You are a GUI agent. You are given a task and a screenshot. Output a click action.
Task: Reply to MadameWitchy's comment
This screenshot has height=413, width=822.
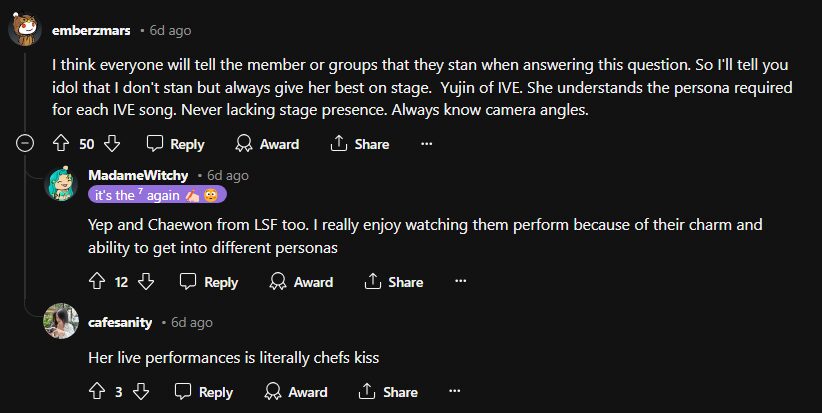(209, 282)
